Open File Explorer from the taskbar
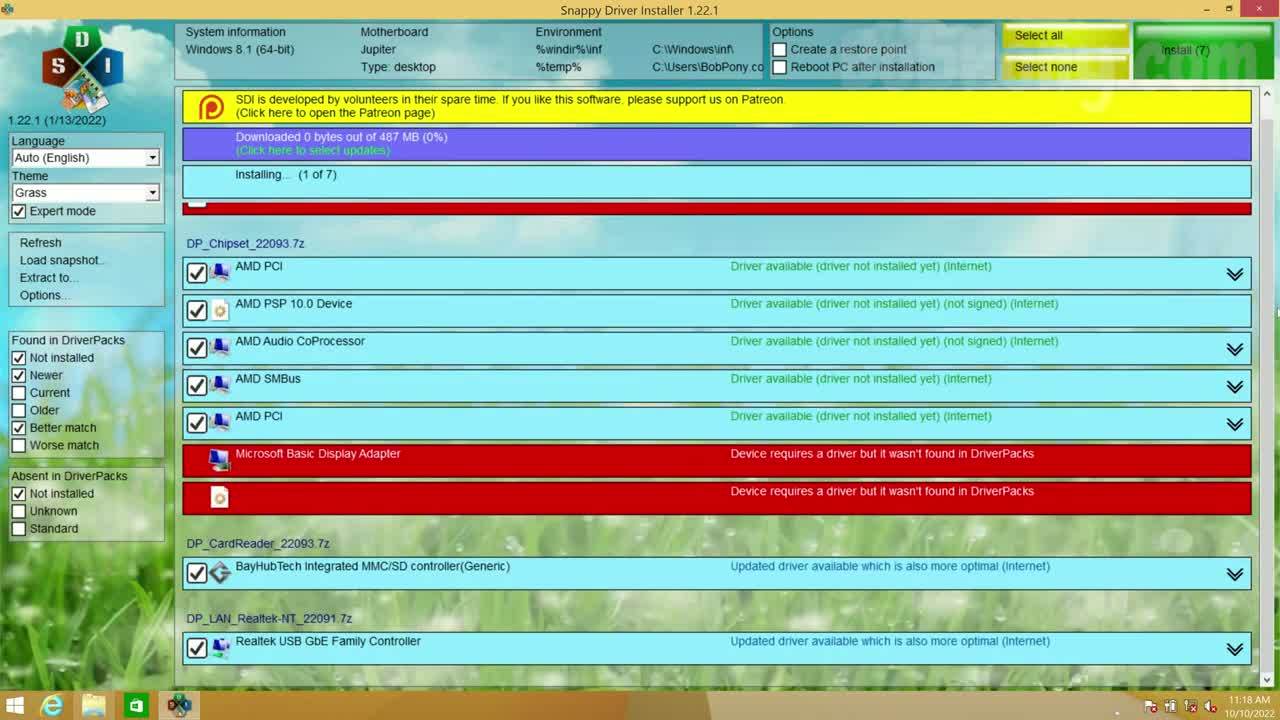 point(93,706)
